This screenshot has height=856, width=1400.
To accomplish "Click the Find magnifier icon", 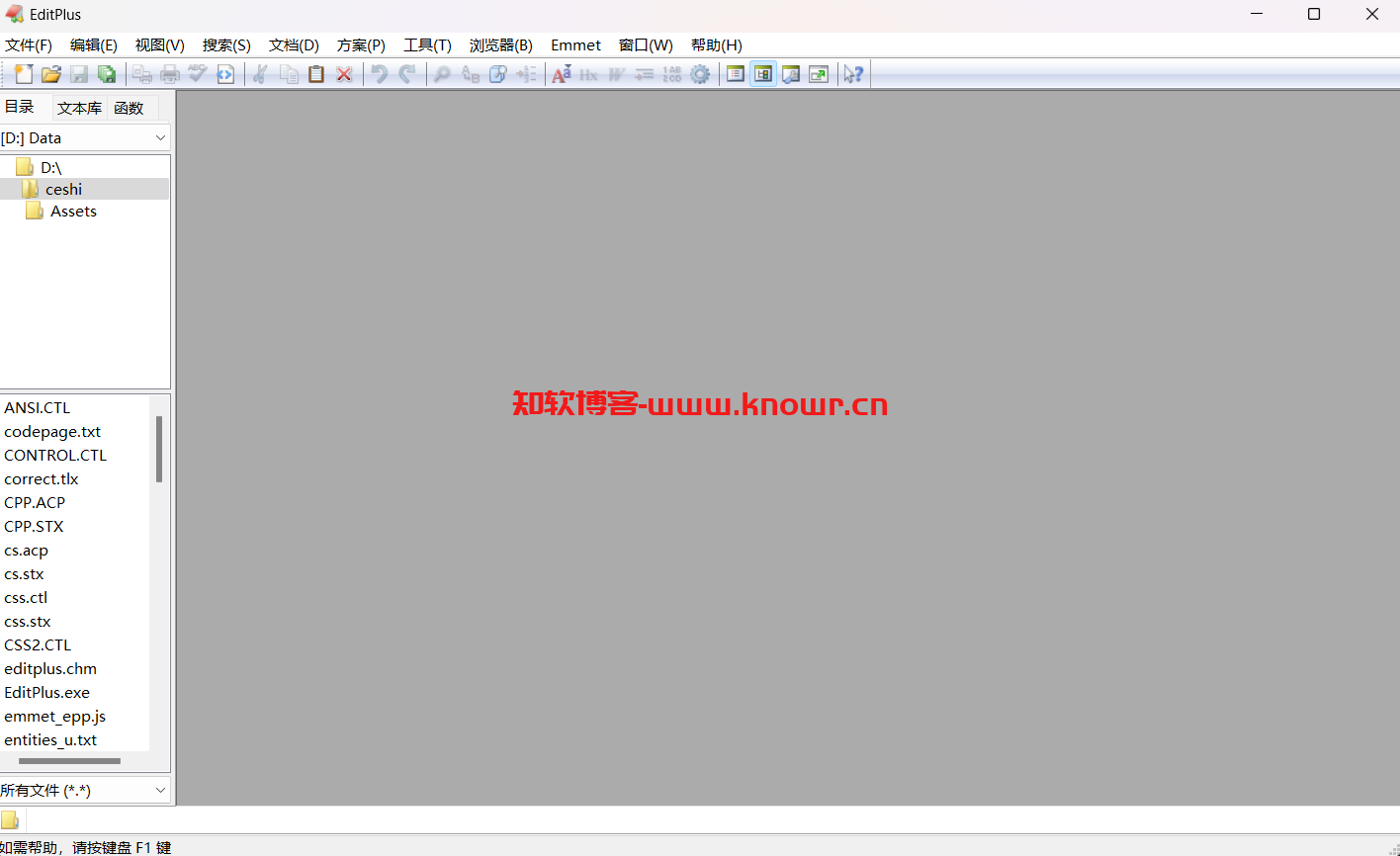I will (443, 74).
